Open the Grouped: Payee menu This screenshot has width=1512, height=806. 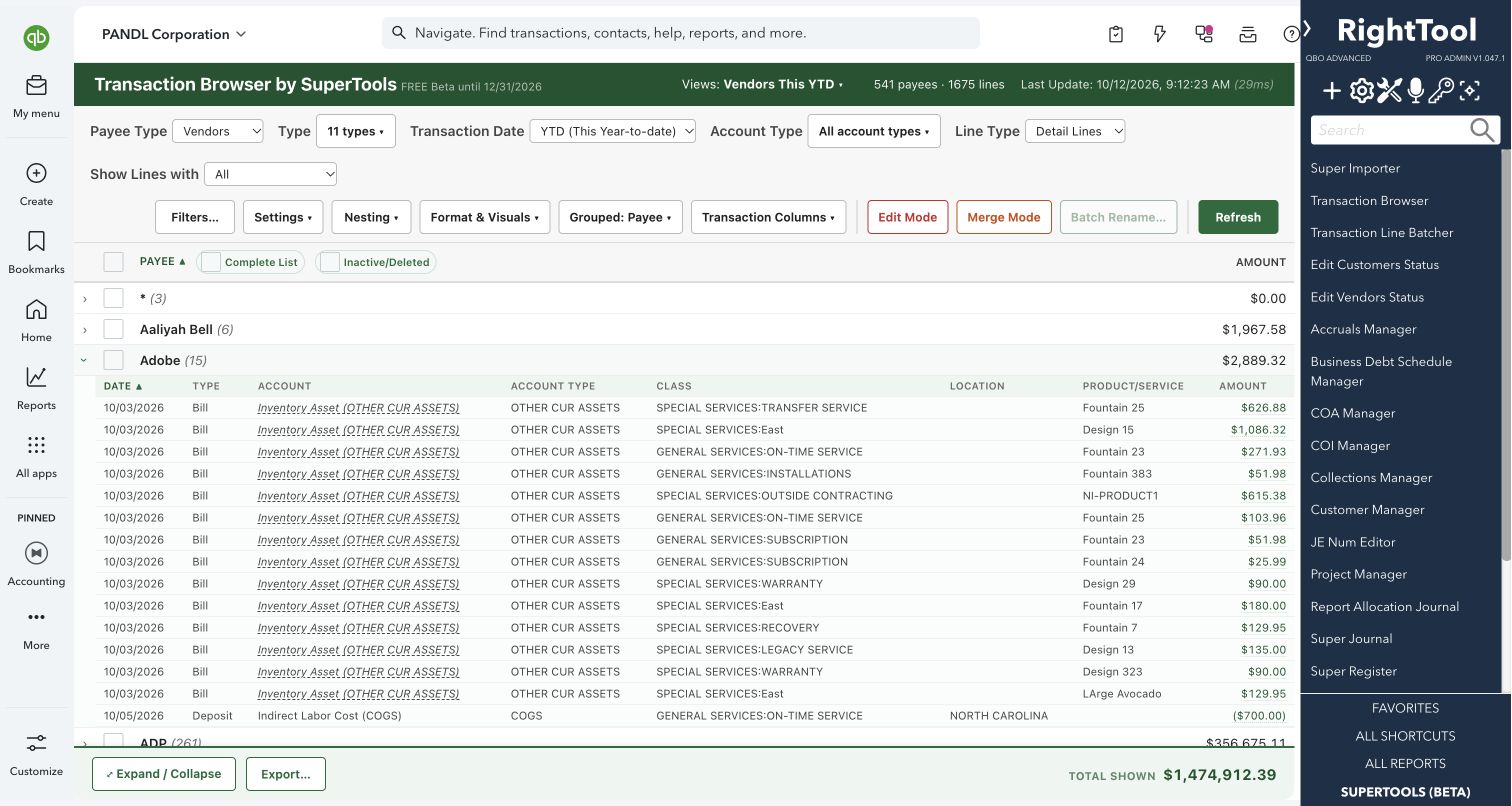[x=620, y=217]
